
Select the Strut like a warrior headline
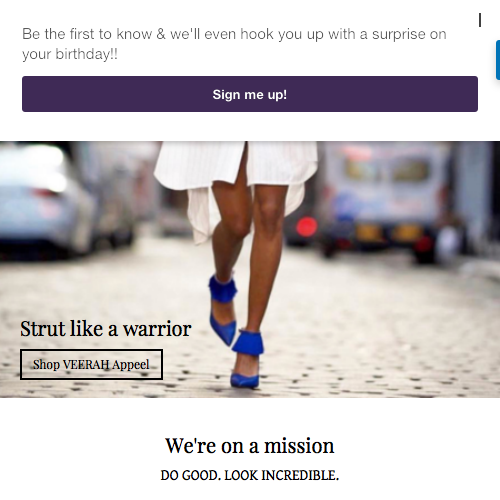[106, 329]
